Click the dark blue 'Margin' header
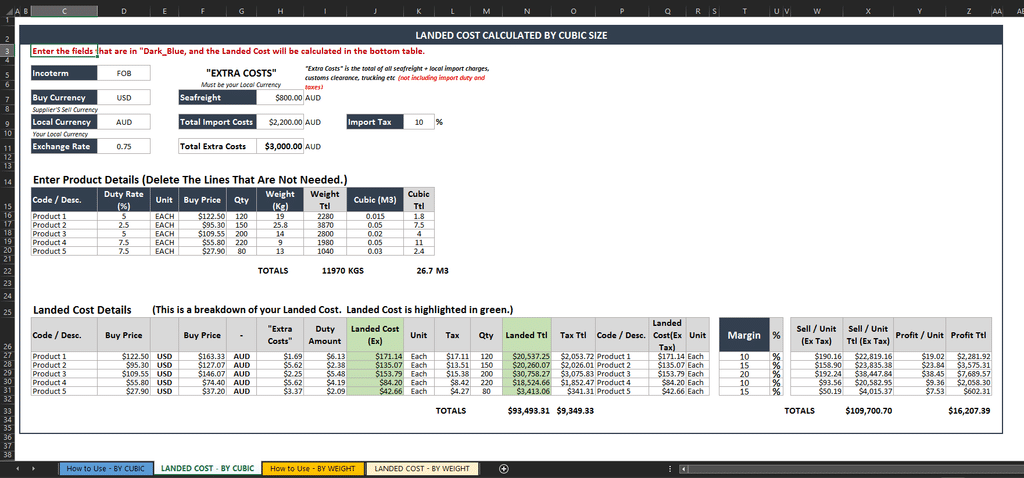1024x478 pixels. coord(744,335)
